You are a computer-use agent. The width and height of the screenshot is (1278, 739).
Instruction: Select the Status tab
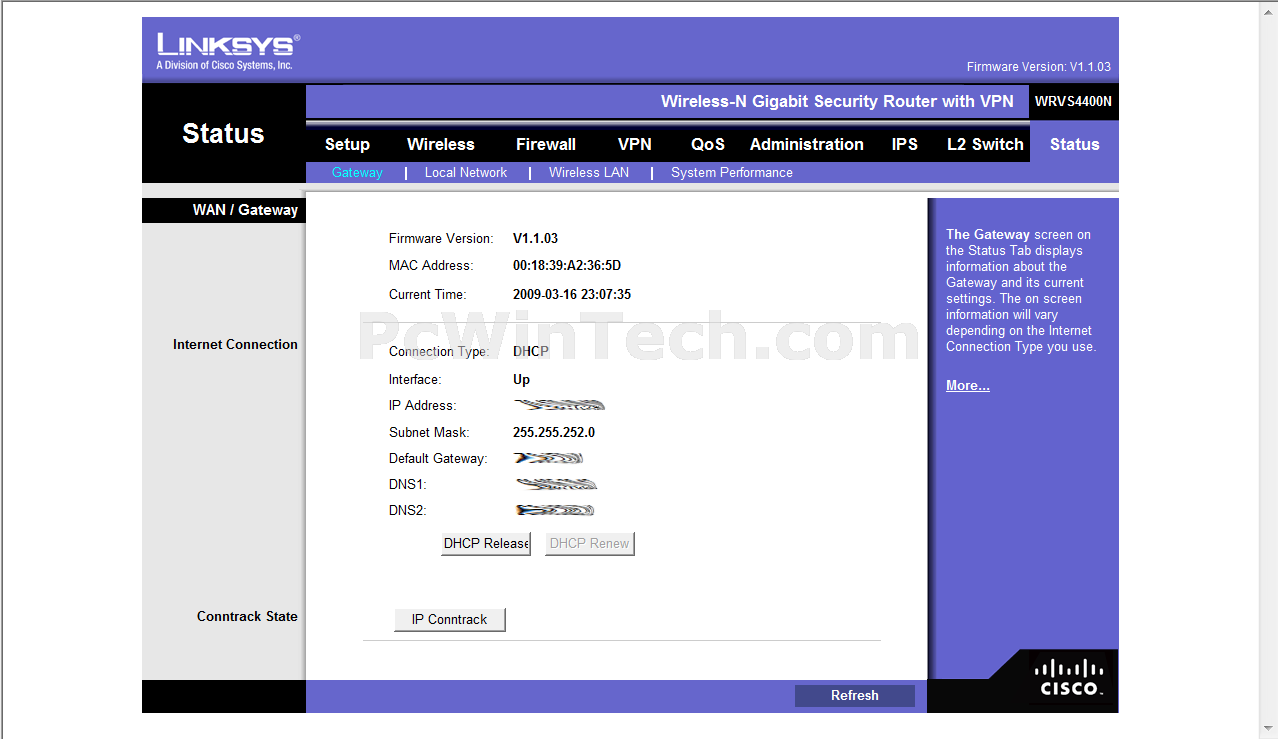(1075, 144)
